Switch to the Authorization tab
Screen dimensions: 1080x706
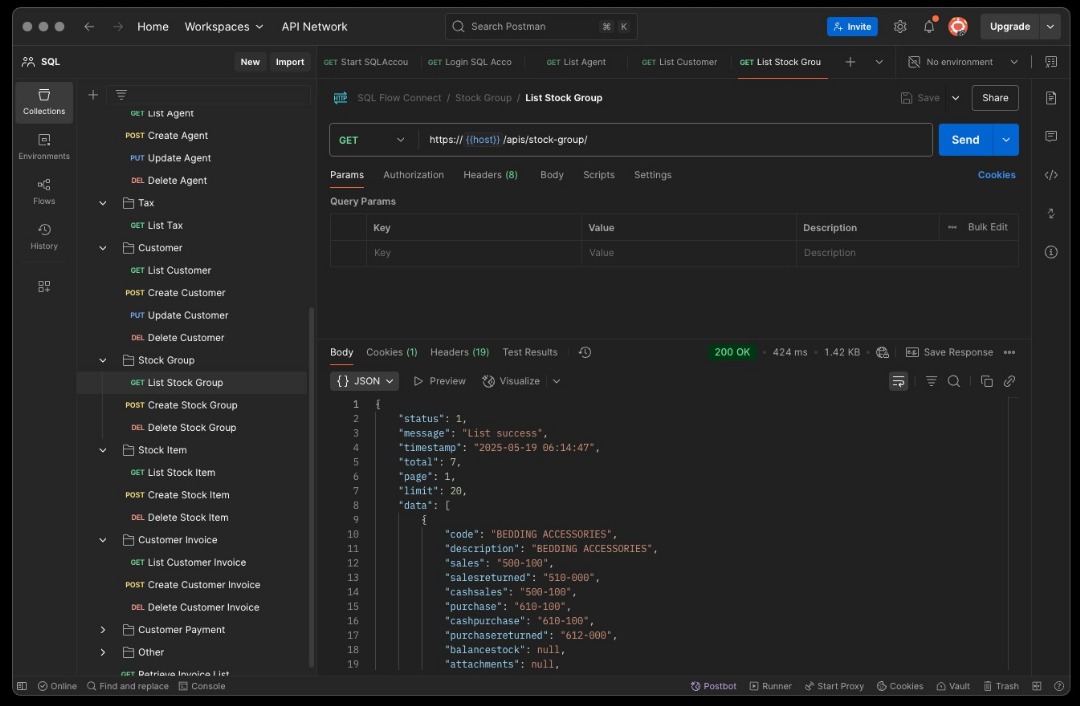413,175
